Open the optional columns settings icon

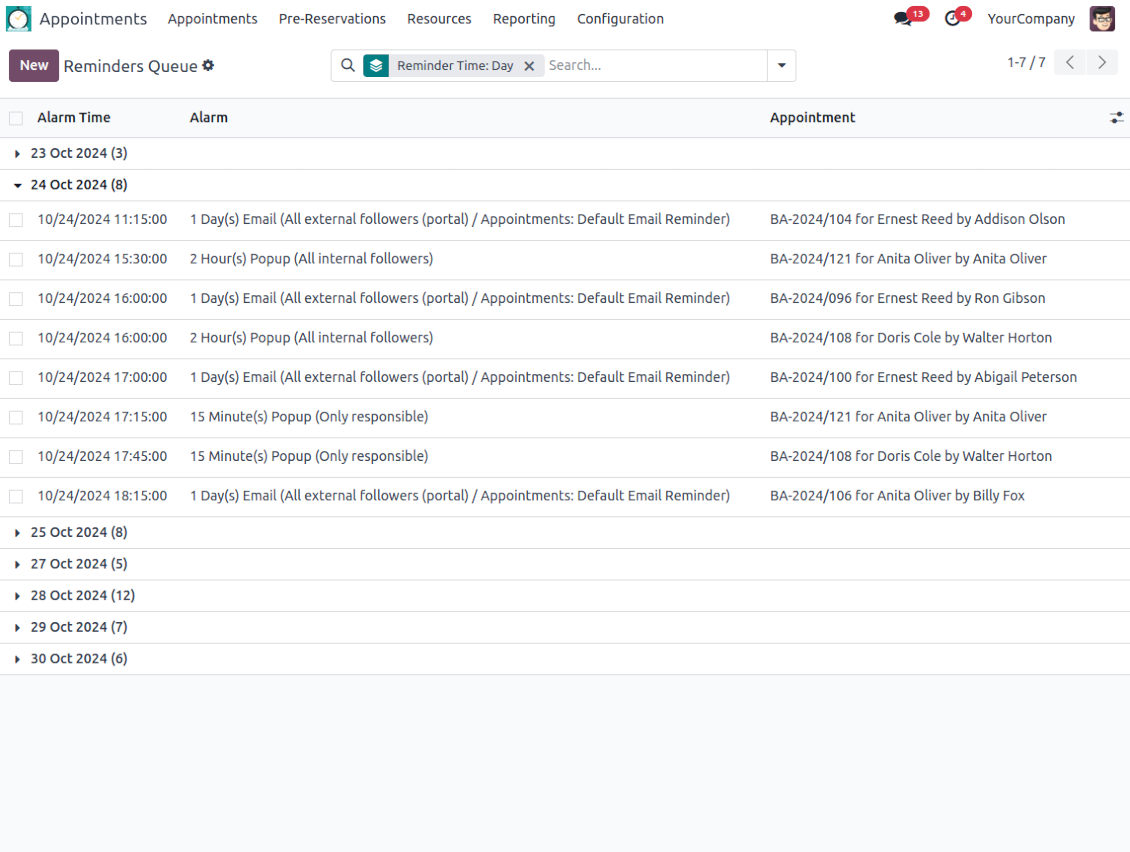tap(1116, 118)
